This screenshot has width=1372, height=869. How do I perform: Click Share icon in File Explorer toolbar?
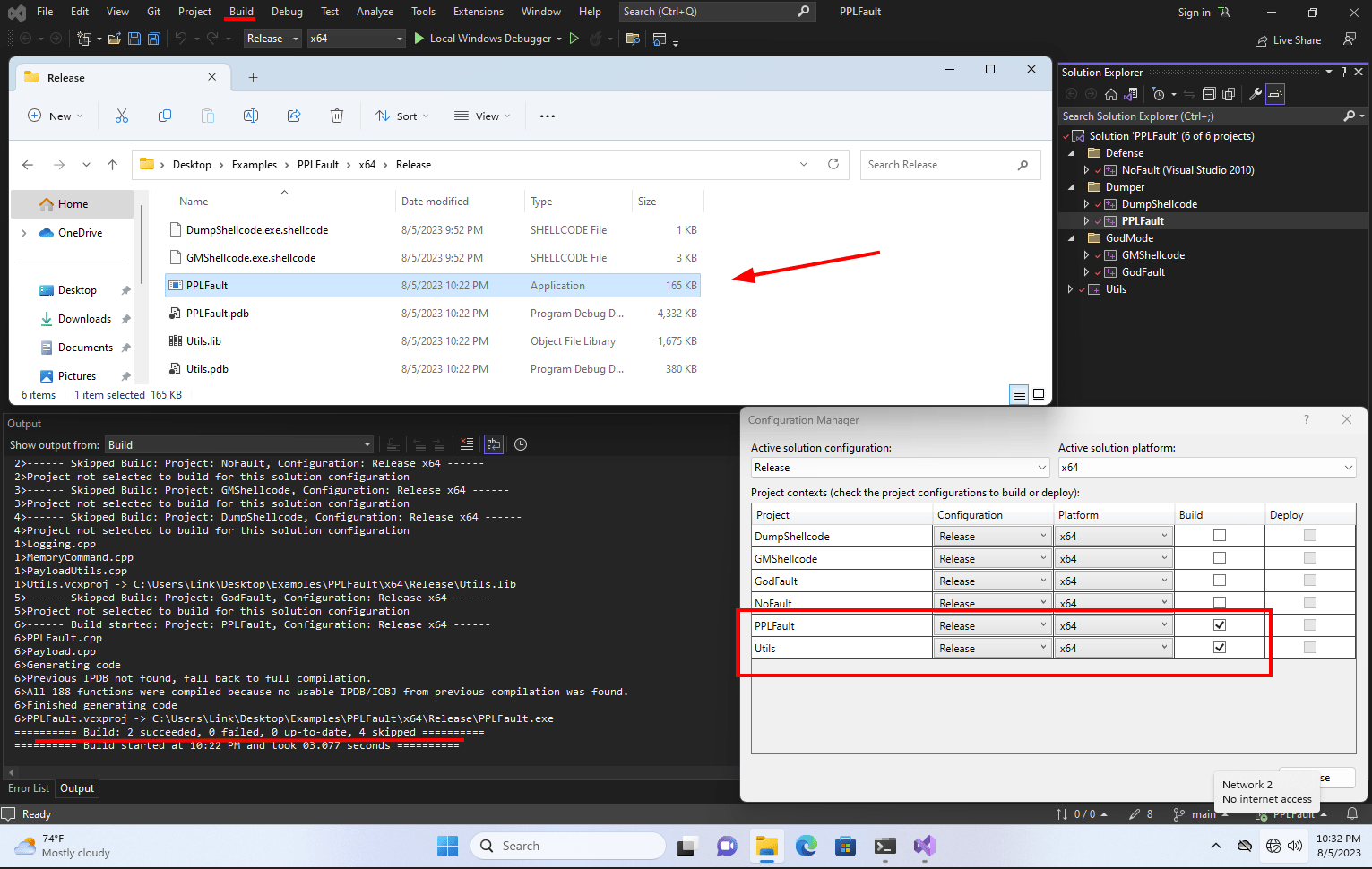pyautogui.click(x=294, y=116)
